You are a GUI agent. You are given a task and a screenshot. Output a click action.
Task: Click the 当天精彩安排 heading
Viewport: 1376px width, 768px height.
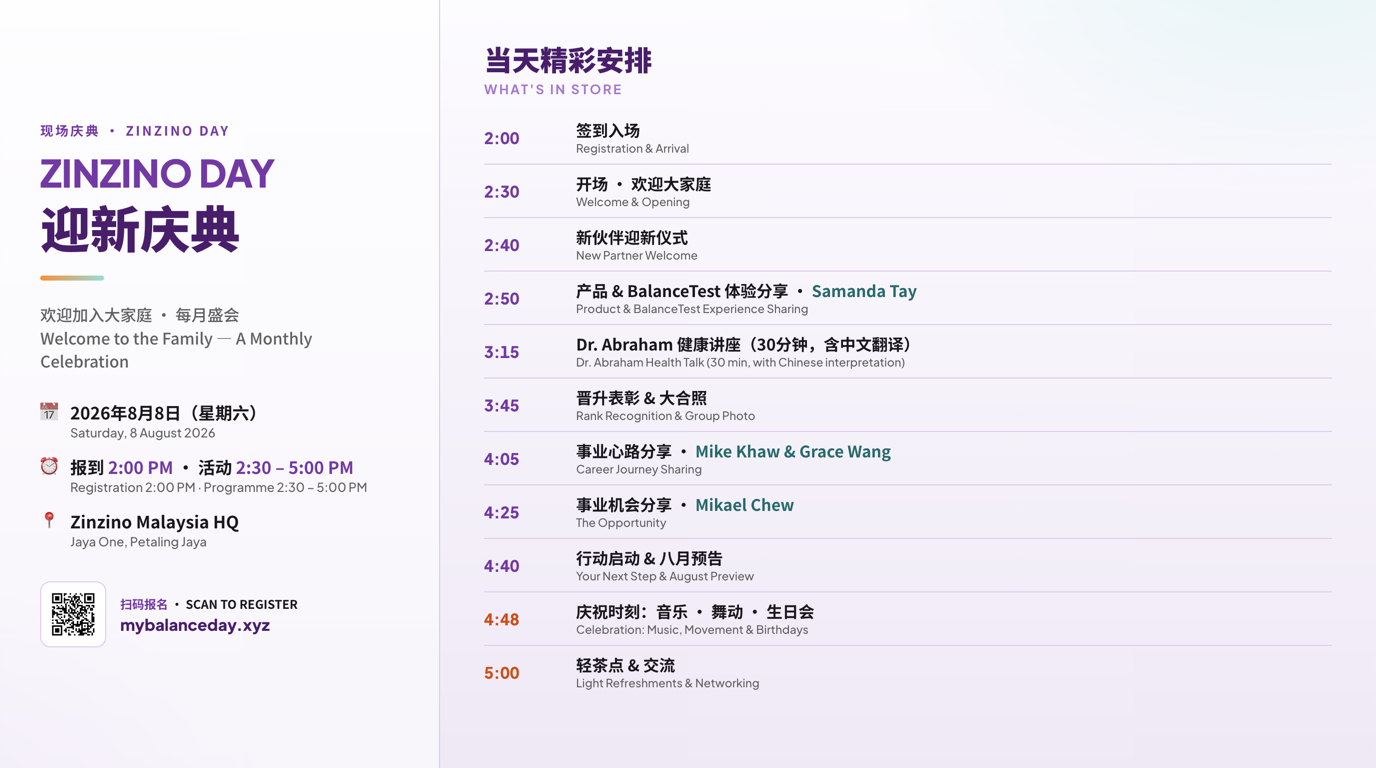[x=568, y=60]
